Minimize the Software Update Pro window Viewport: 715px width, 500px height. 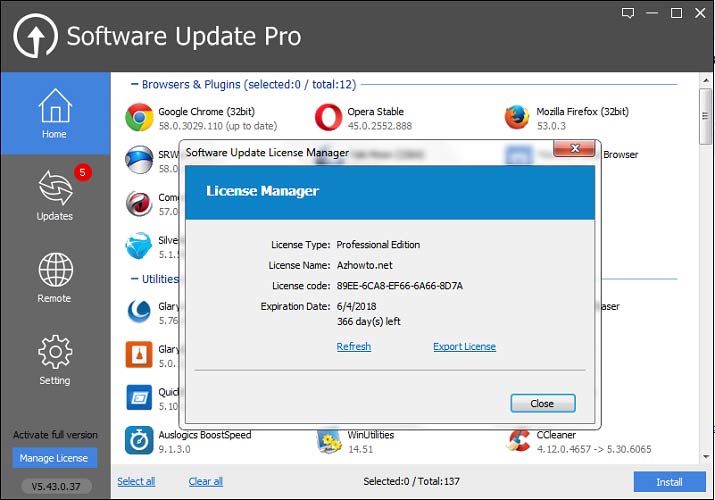click(652, 13)
